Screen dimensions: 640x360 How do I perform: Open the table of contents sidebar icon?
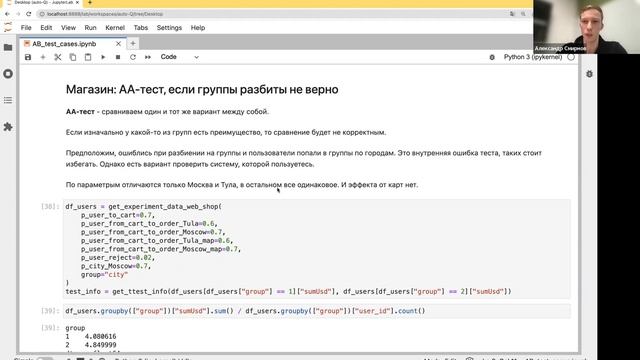click(x=8, y=100)
